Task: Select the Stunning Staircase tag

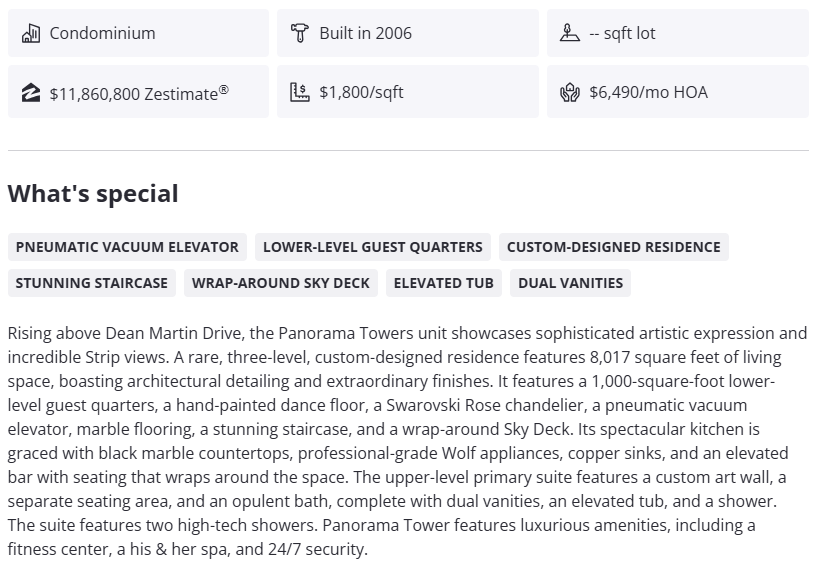Action: coord(92,283)
